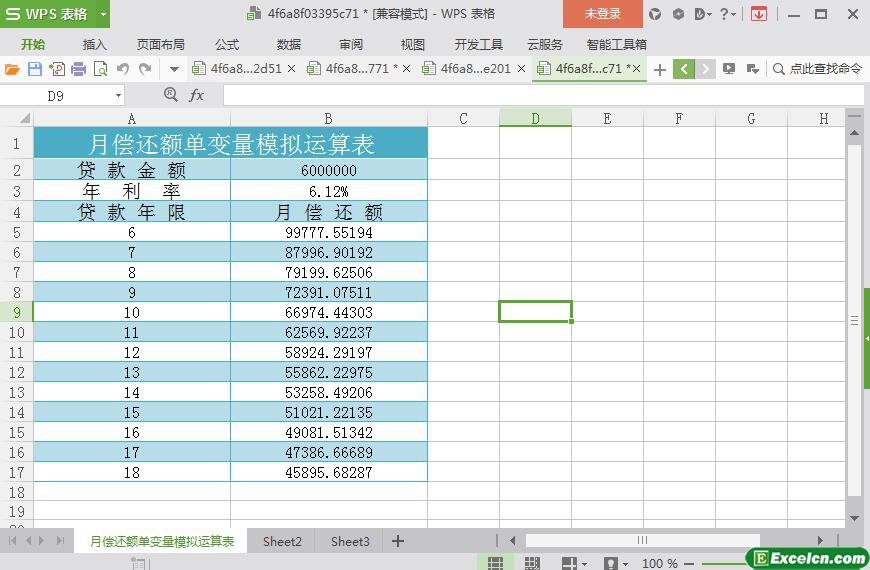Select cell containing 6.12%

(329, 191)
